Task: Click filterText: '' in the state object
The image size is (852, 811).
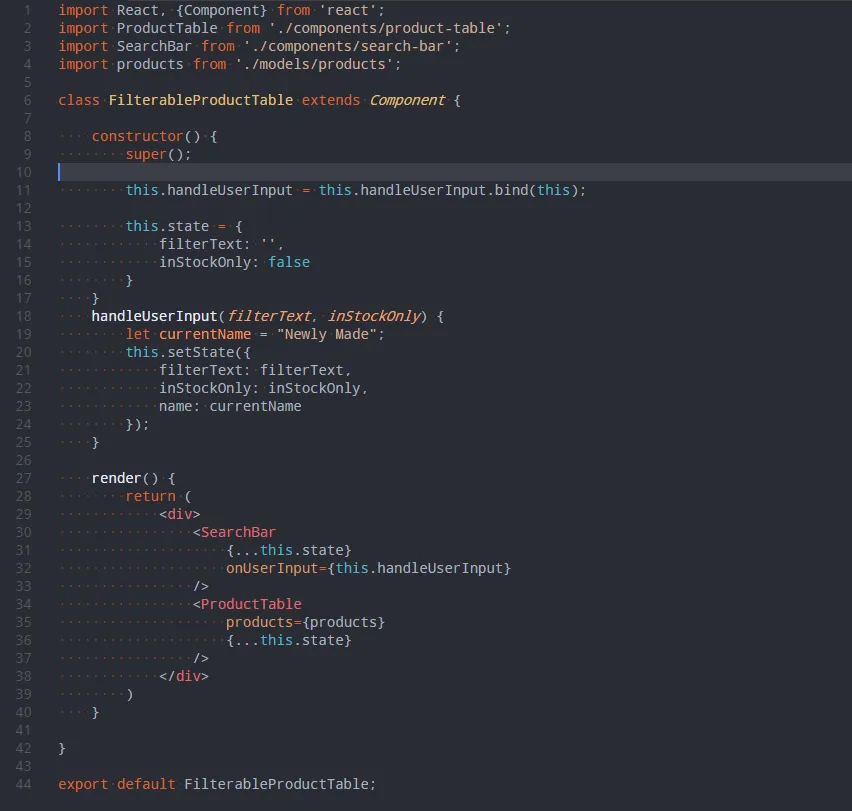Action: 217,244
